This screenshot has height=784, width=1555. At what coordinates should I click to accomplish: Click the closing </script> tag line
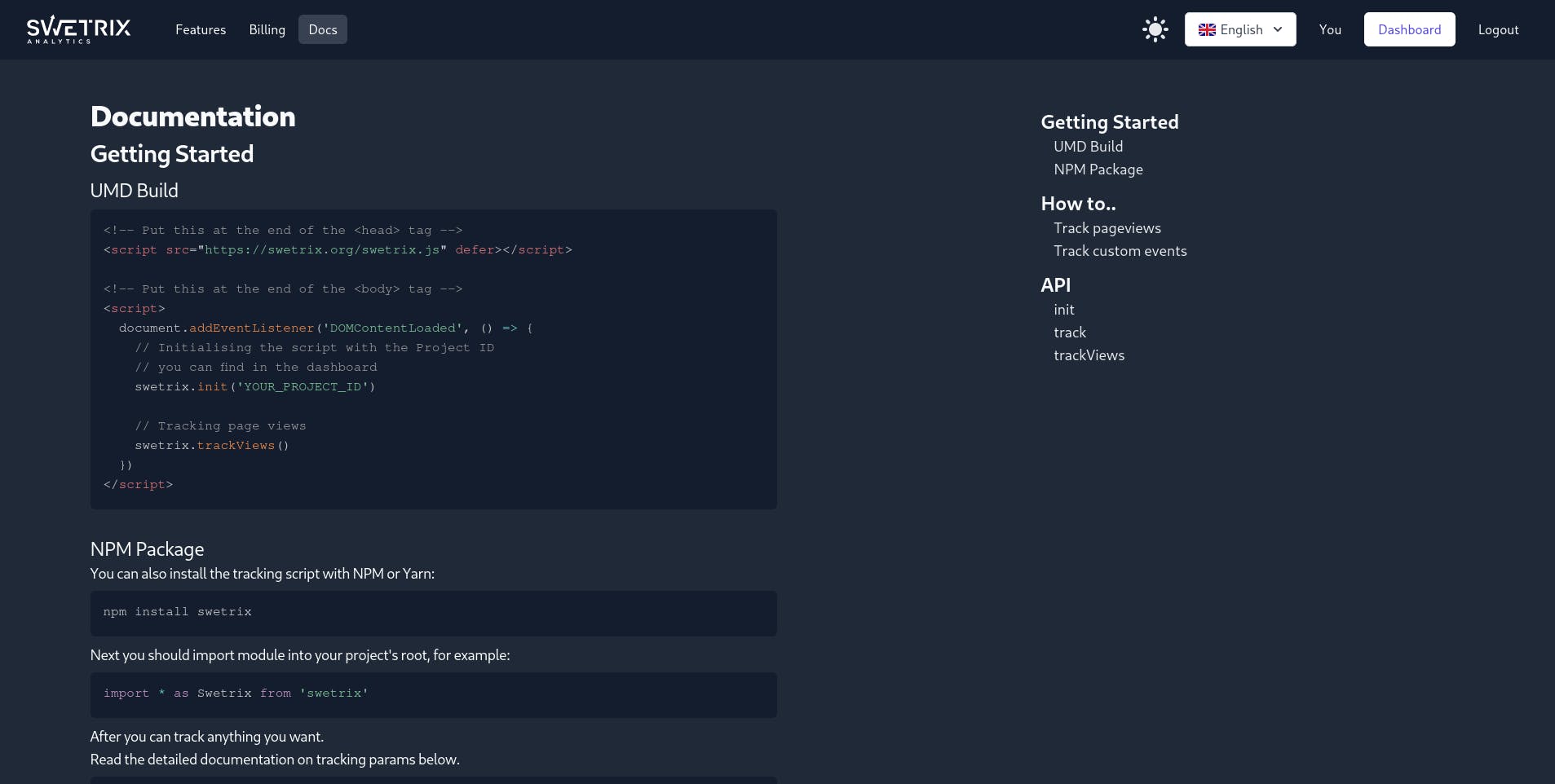coord(138,485)
